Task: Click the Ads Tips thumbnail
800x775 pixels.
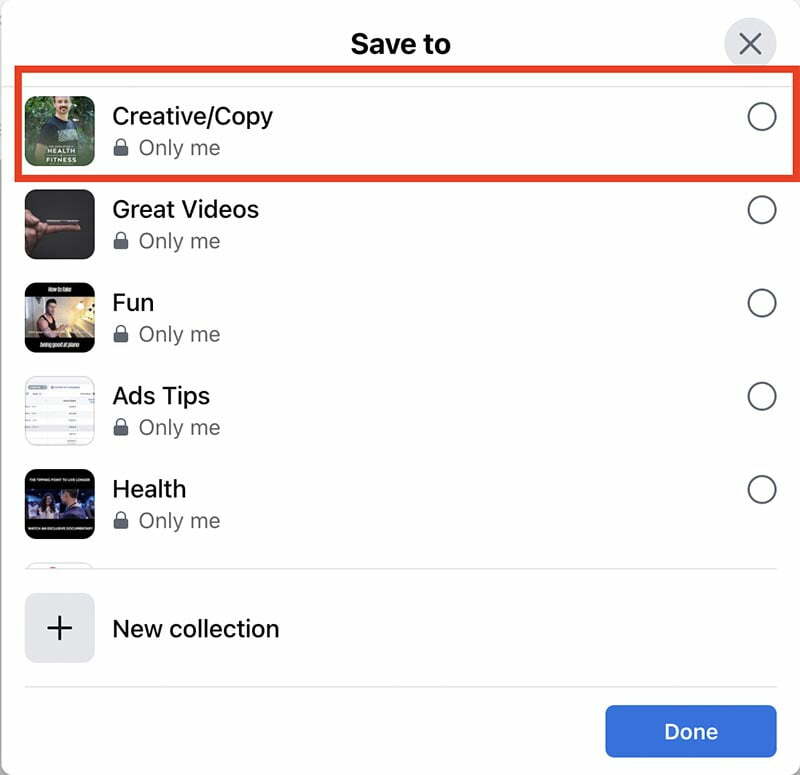Action: pos(60,411)
